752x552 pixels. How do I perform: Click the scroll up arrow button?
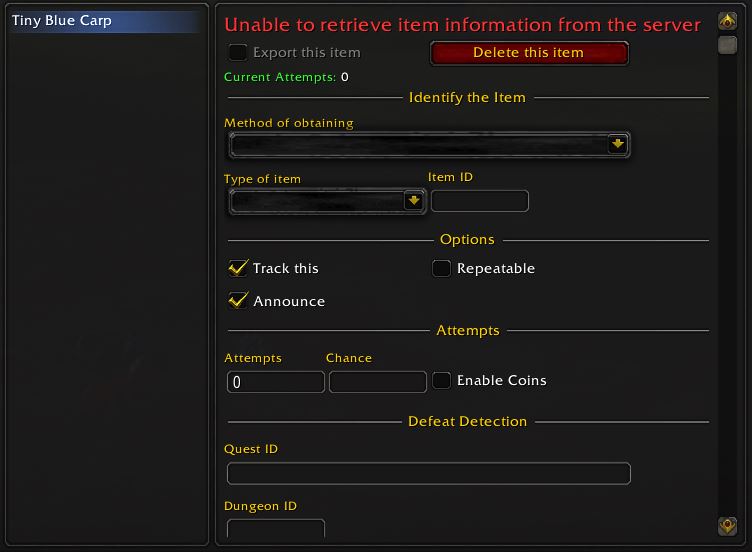[728, 21]
